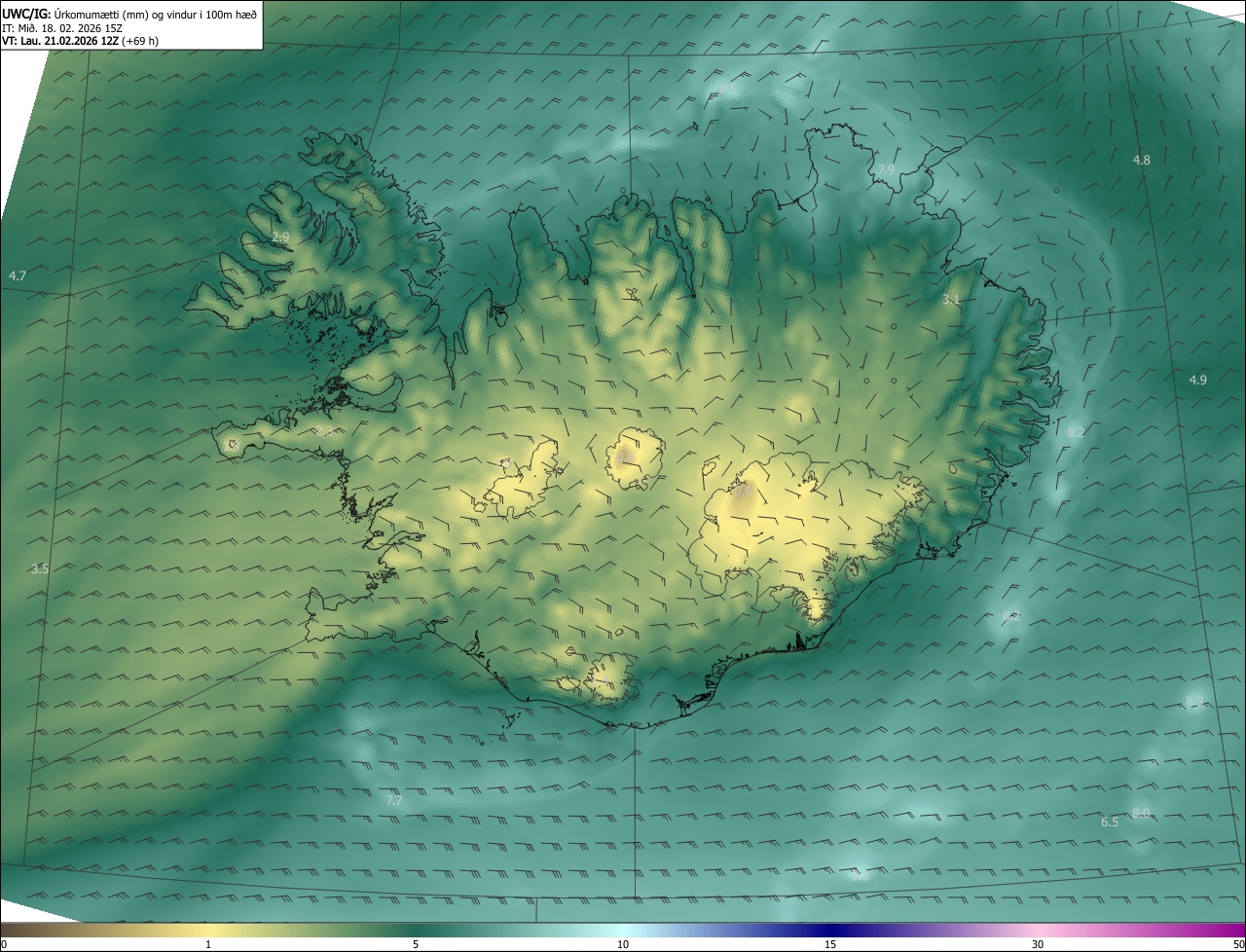Click the colorbar tick label 5
This screenshot has height=952, width=1246.
click(x=416, y=944)
